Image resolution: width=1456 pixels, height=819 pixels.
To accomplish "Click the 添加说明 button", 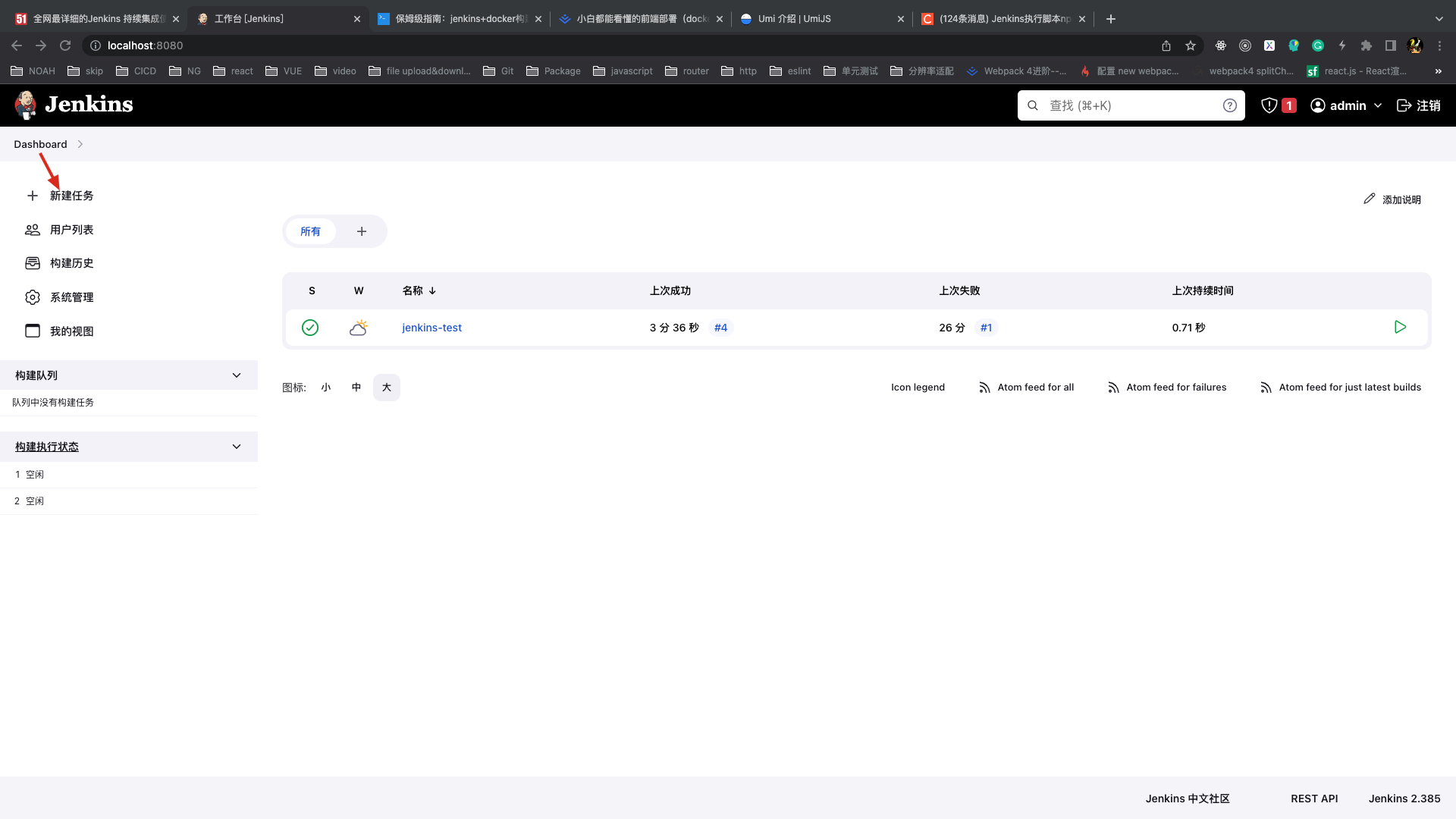I will (x=1392, y=199).
